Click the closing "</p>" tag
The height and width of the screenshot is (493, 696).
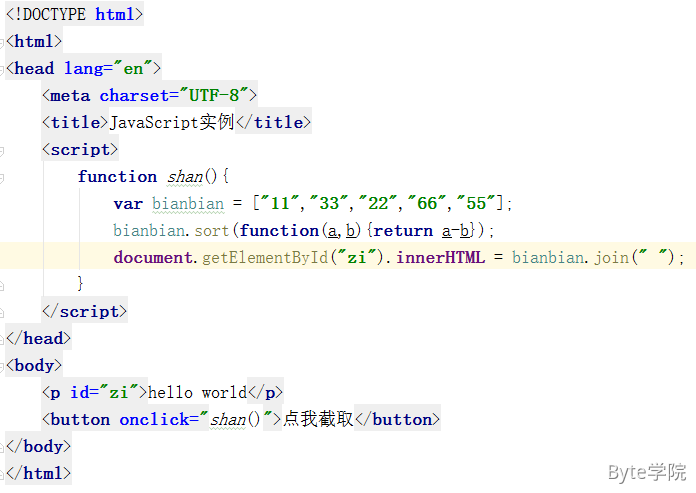coord(265,393)
